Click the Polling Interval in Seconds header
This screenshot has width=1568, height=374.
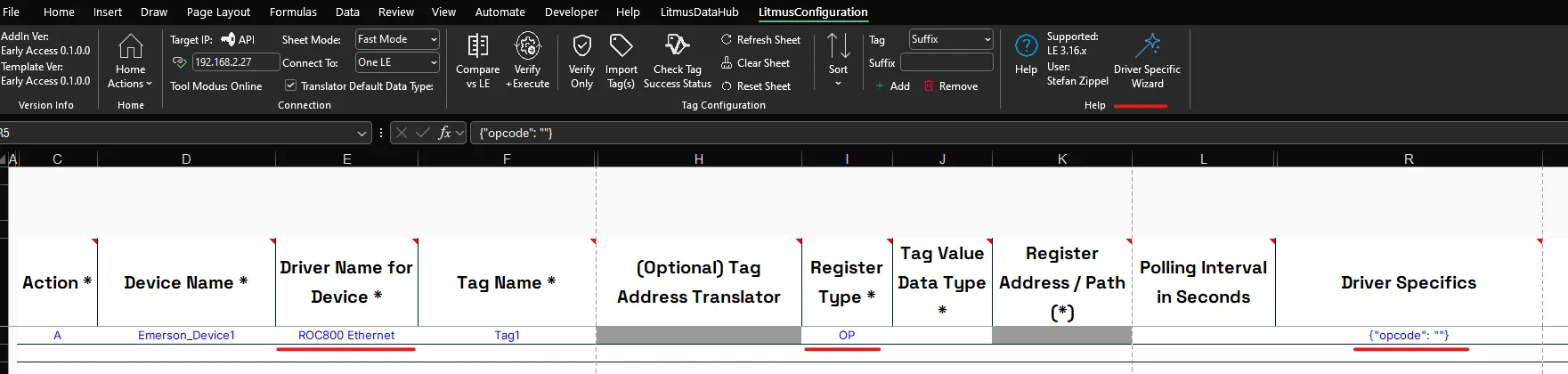[x=1203, y=282]
